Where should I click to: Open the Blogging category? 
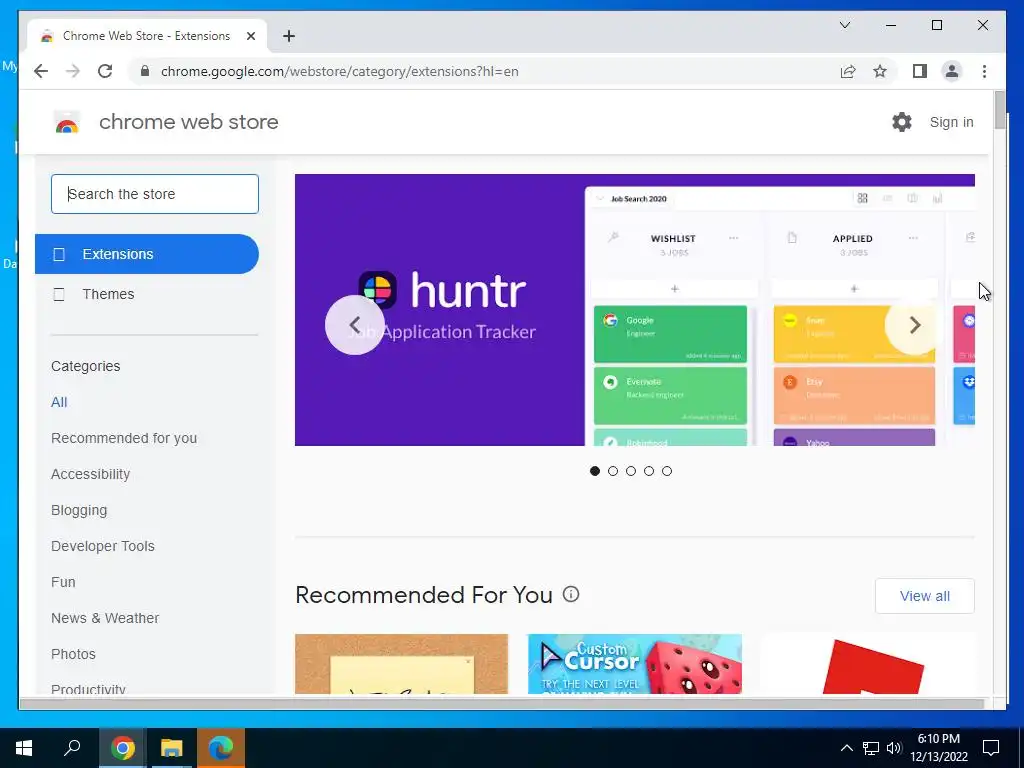tap(79, 510)
